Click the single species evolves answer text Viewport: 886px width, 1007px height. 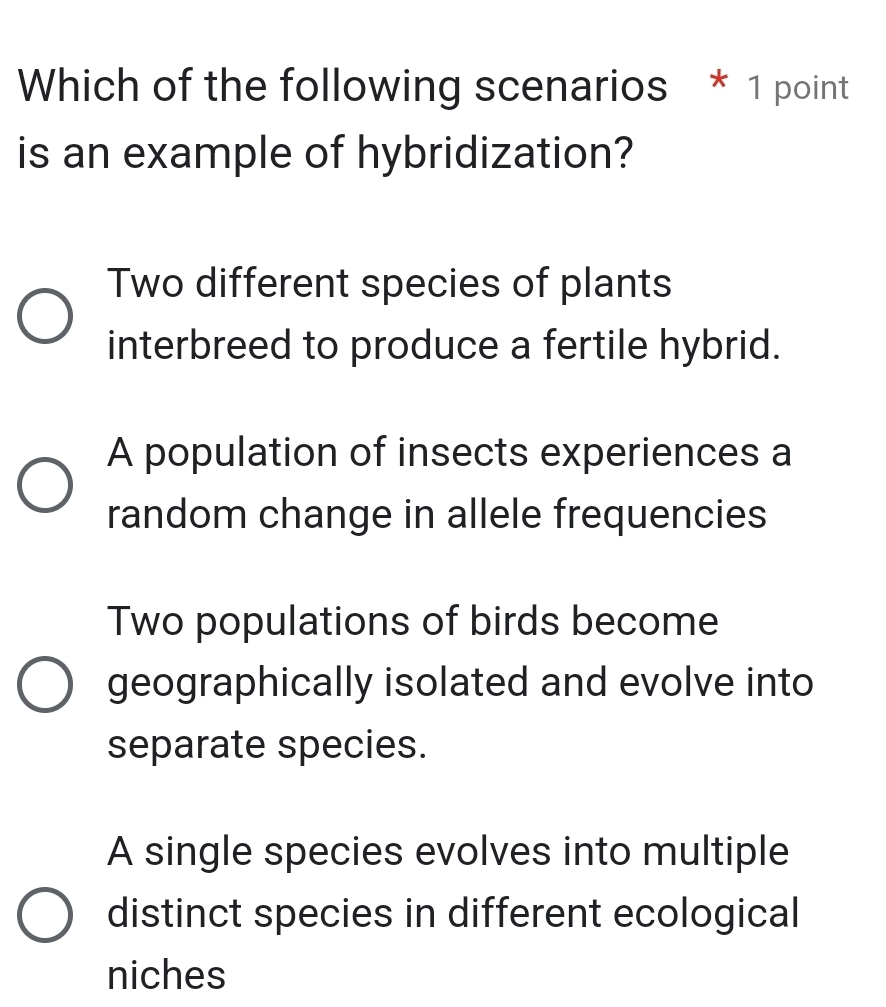(450, 913)
